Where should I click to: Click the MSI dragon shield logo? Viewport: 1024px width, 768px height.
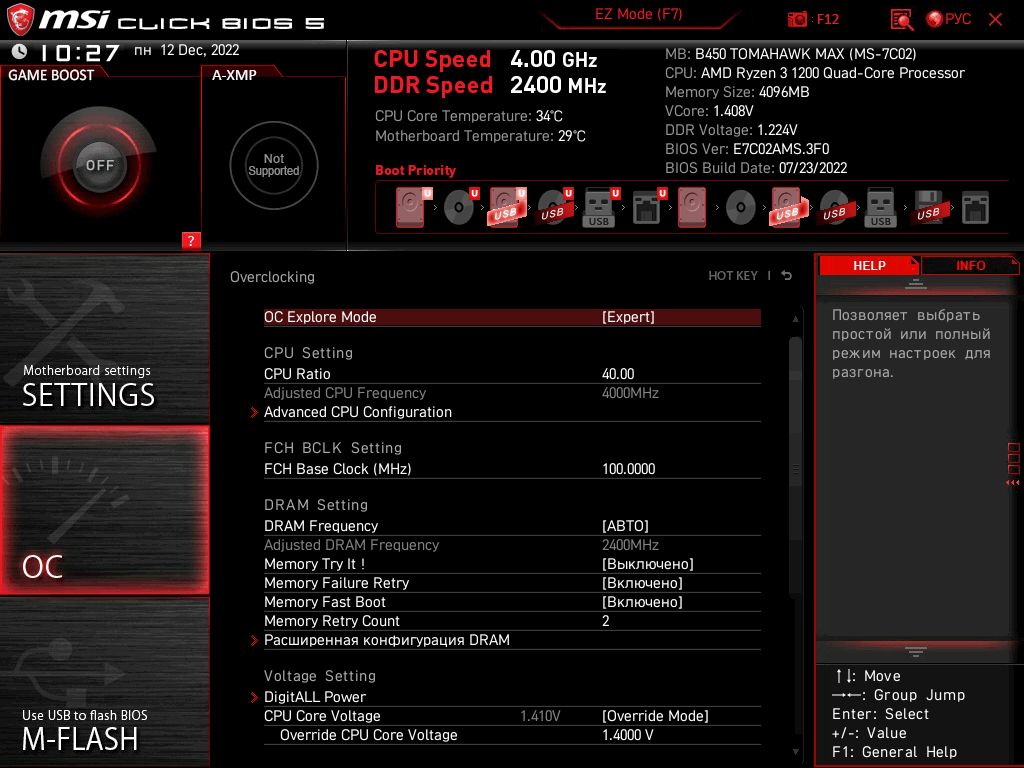[x=20, y=19]
